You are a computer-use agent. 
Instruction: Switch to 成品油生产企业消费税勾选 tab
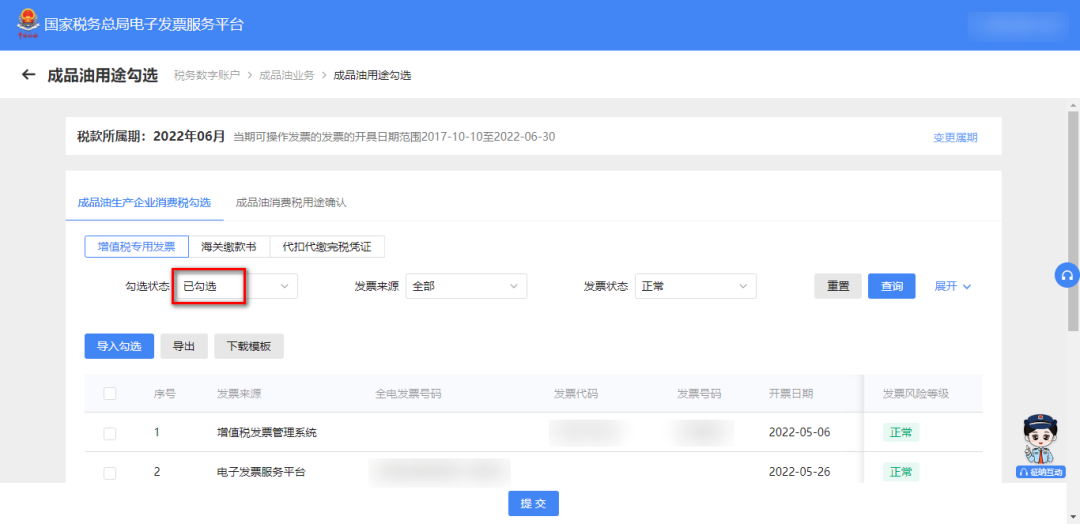[x=144, y=202]
